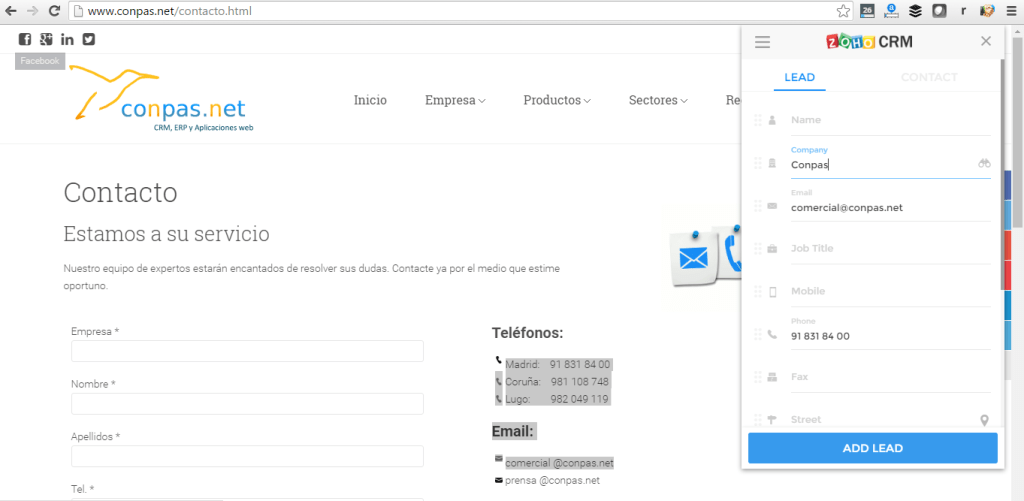This screenshot has width=1024, height=501.
Task: Open the Inicio menu item
Action: [x=370, y=101]
